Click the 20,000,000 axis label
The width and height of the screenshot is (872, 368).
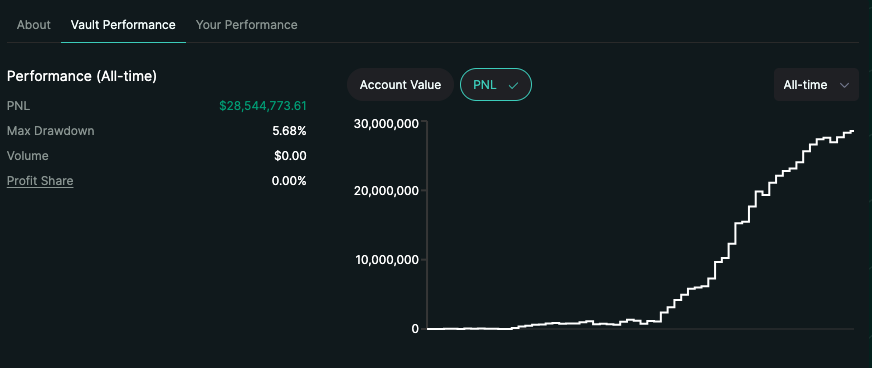click(386, 191)
